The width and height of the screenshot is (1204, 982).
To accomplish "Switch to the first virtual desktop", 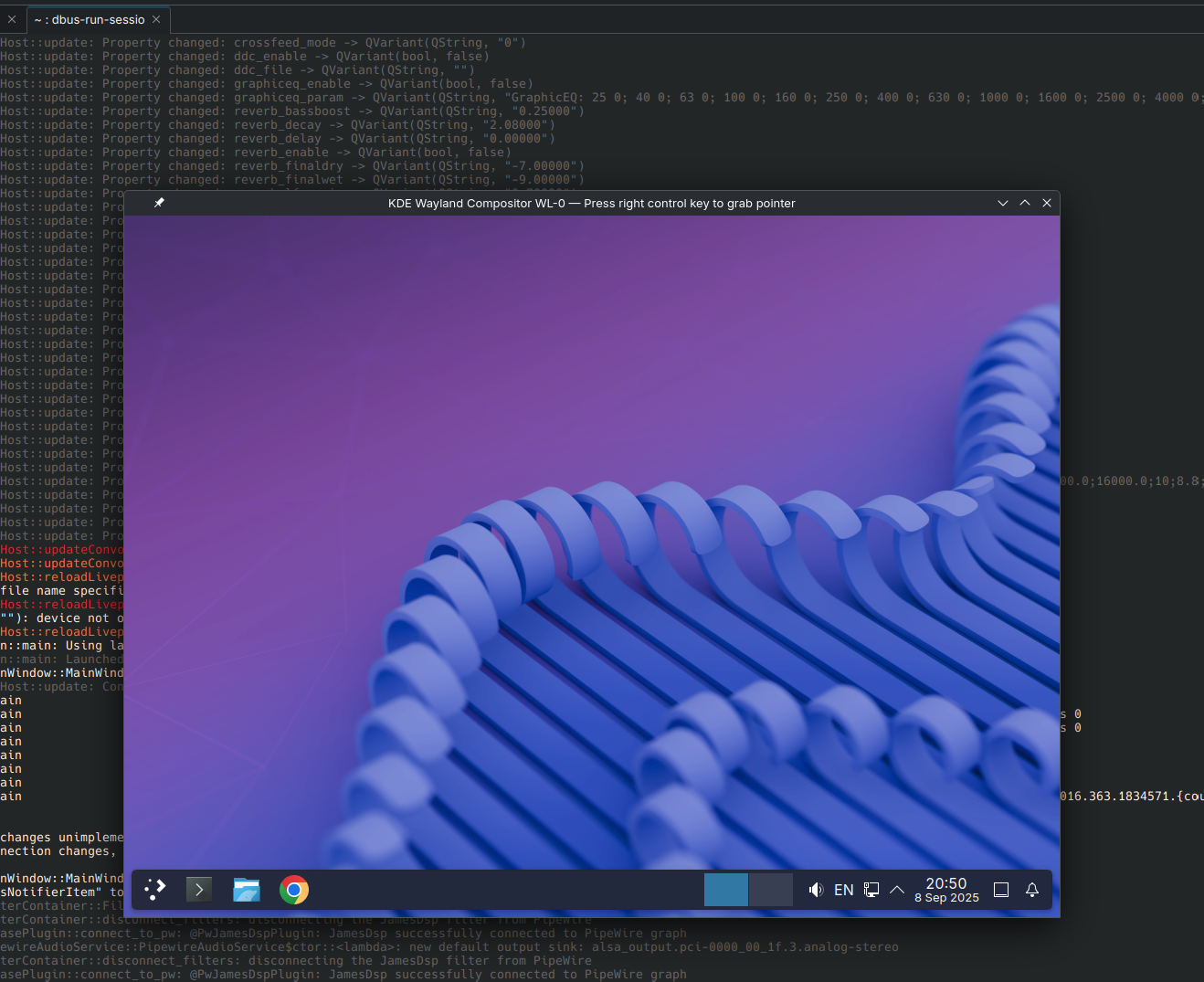I will point(726,890).
